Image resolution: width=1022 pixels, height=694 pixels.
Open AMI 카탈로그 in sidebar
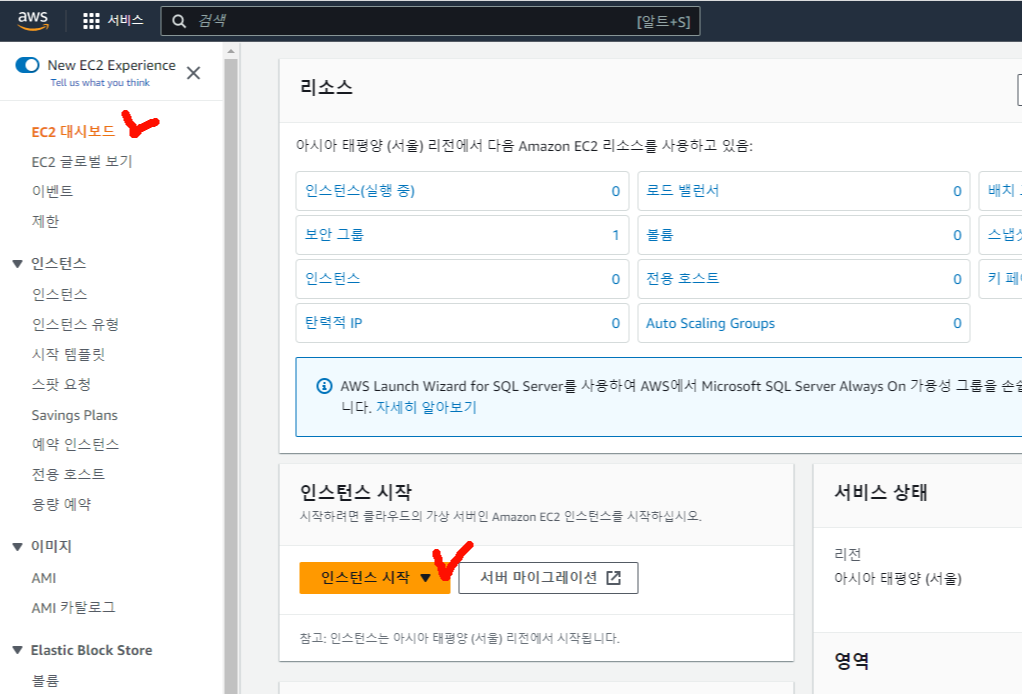[74, 608]
